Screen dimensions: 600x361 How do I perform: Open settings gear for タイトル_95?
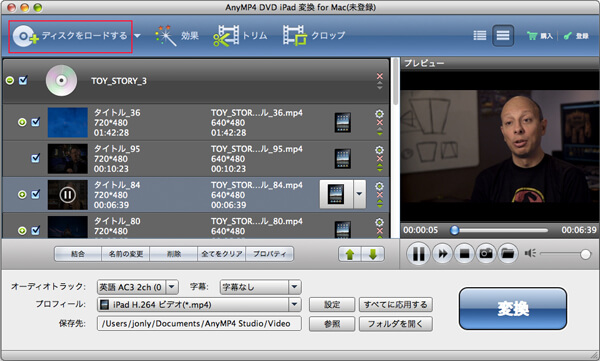pos(379,150)
